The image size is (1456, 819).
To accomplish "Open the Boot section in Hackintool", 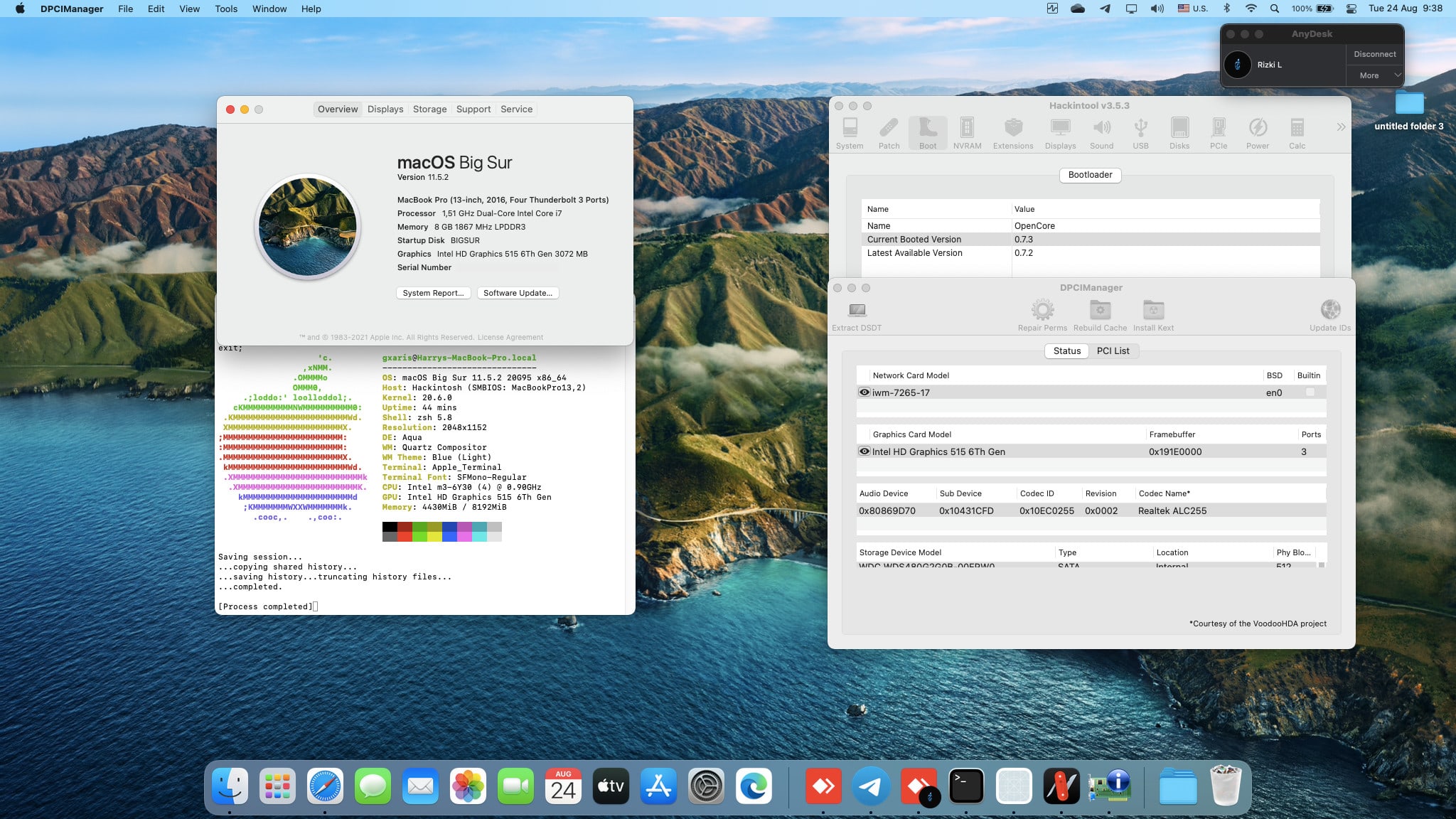I will pyautogui.click(x=927, y=132).
